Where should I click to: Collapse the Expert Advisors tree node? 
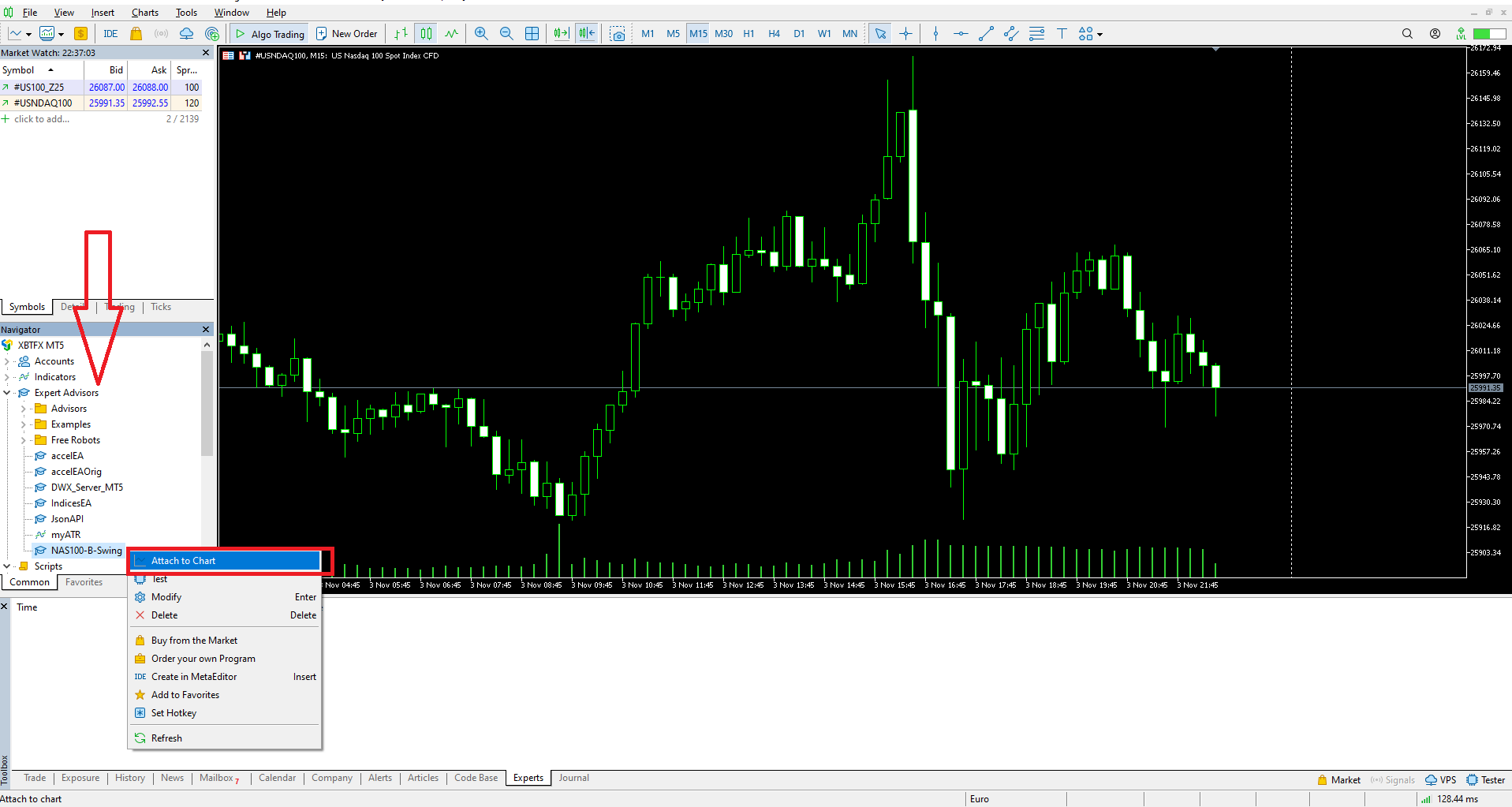[x=7, y=393]
